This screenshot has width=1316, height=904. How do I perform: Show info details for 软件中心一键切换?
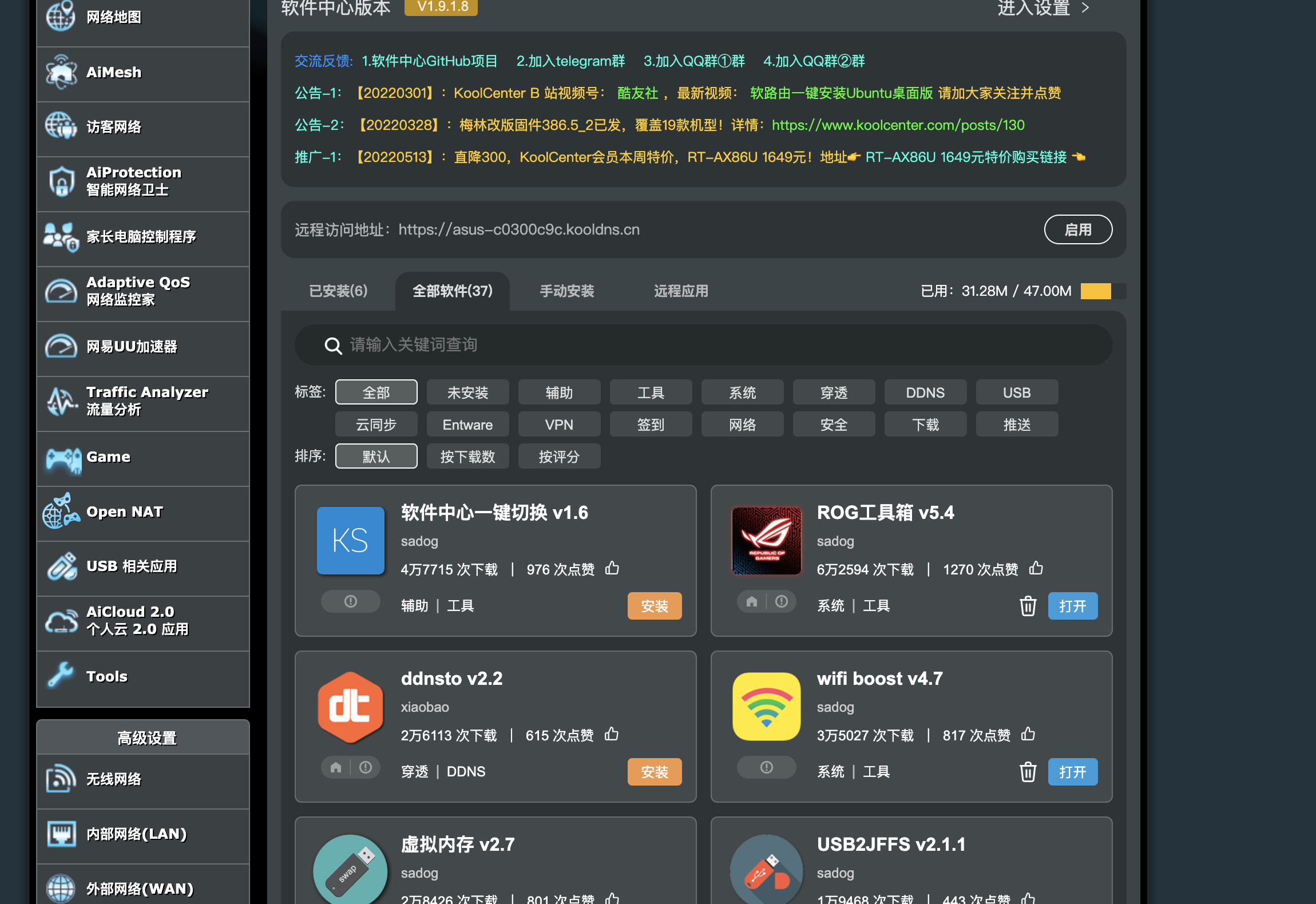coord(350,601)
